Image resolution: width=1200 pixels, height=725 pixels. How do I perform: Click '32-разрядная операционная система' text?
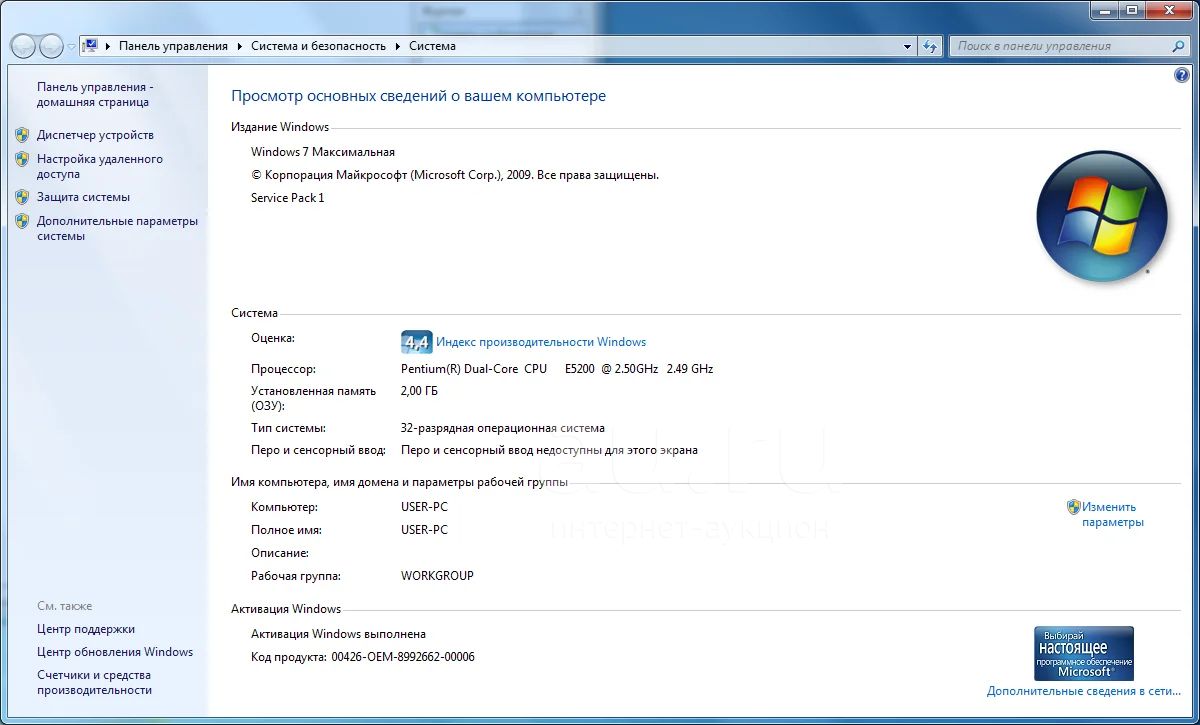(502, 428)
